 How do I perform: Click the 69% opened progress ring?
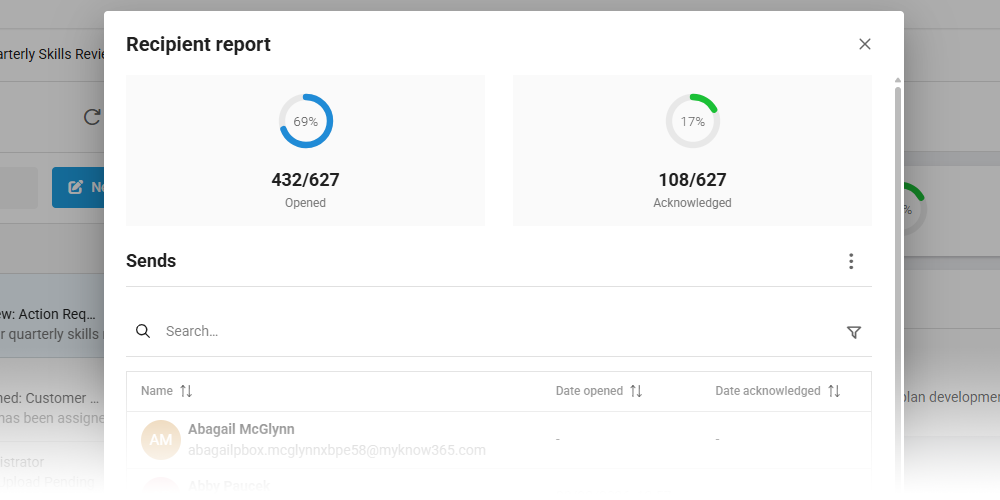(305, 121)
